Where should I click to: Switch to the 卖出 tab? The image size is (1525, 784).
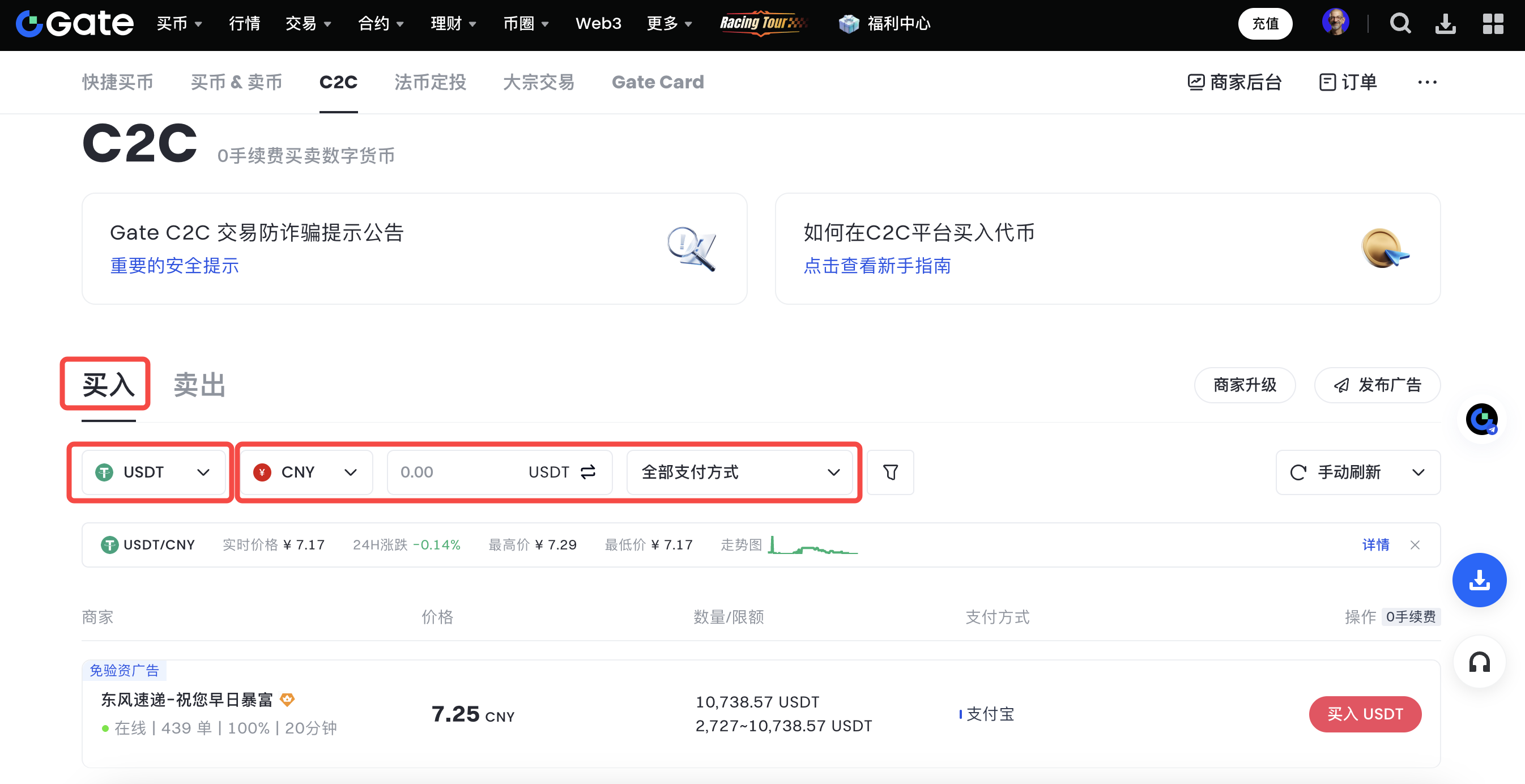click(x=199, y=385)
